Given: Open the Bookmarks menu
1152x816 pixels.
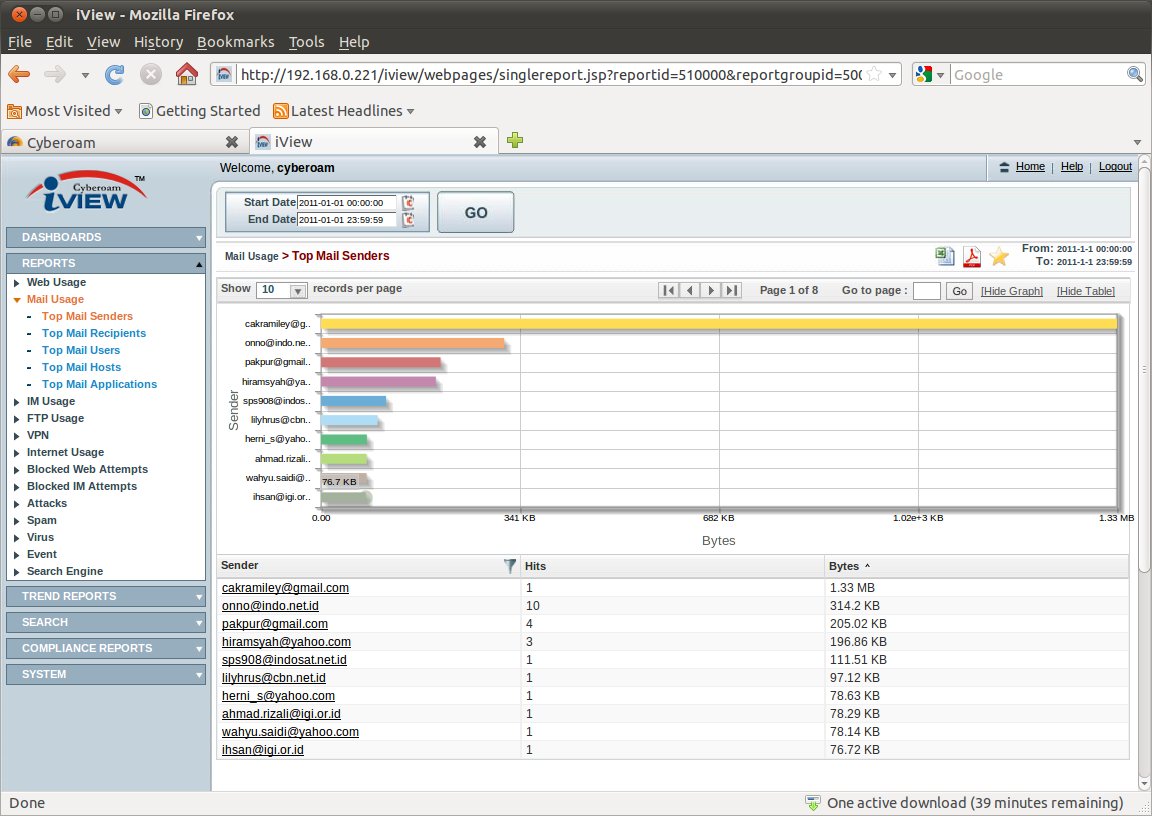Looking at the screenshot, I should (x=235, y=42).
